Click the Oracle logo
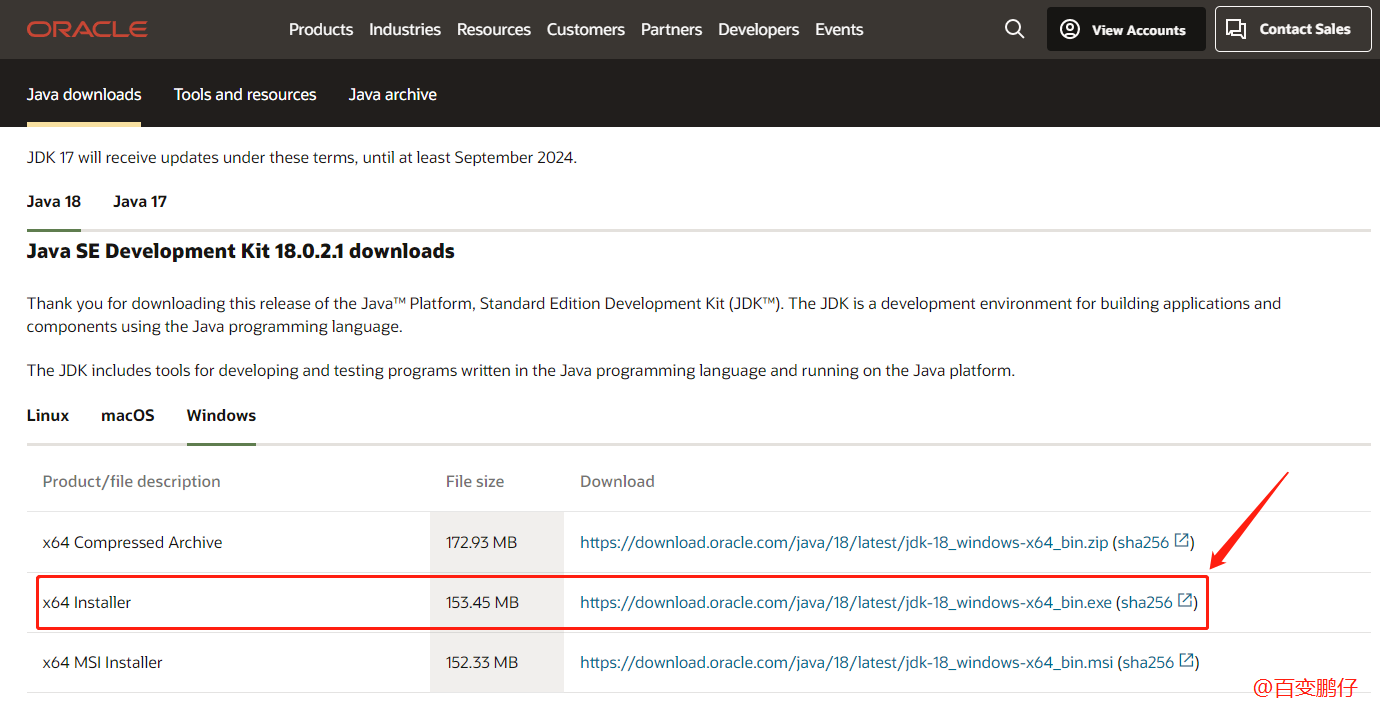Viewport: 1380px width, 723px height. click(x=87, y=30)
